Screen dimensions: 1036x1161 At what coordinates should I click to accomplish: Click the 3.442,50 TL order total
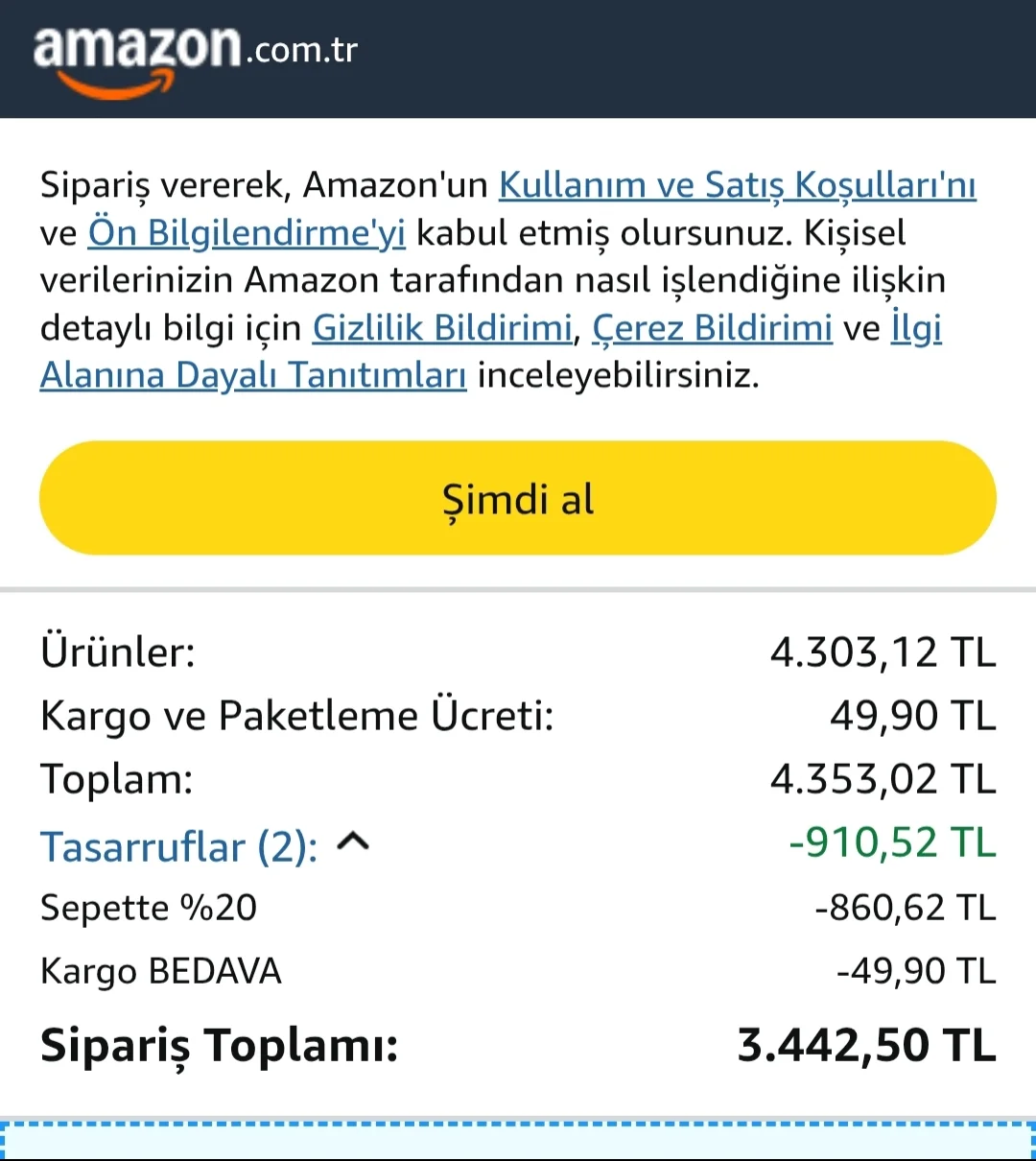(x=866, y=1045)
